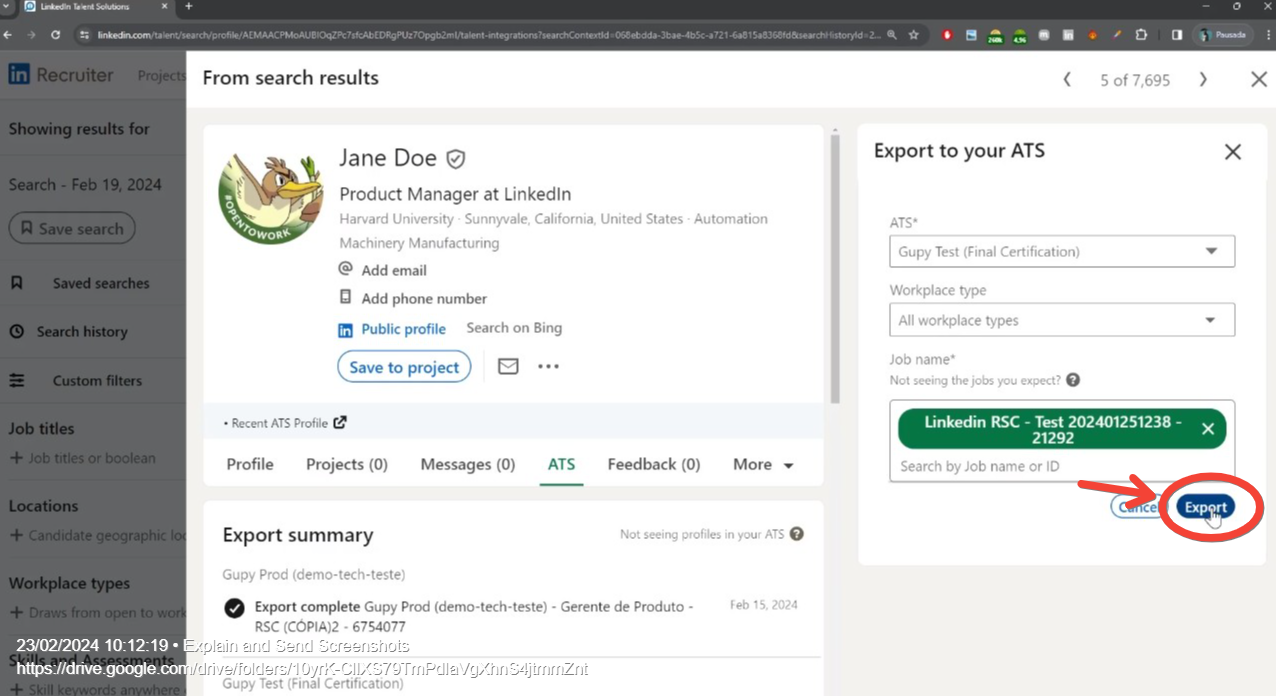
Task: Click the browser back arrow
Action: [8, 34]
